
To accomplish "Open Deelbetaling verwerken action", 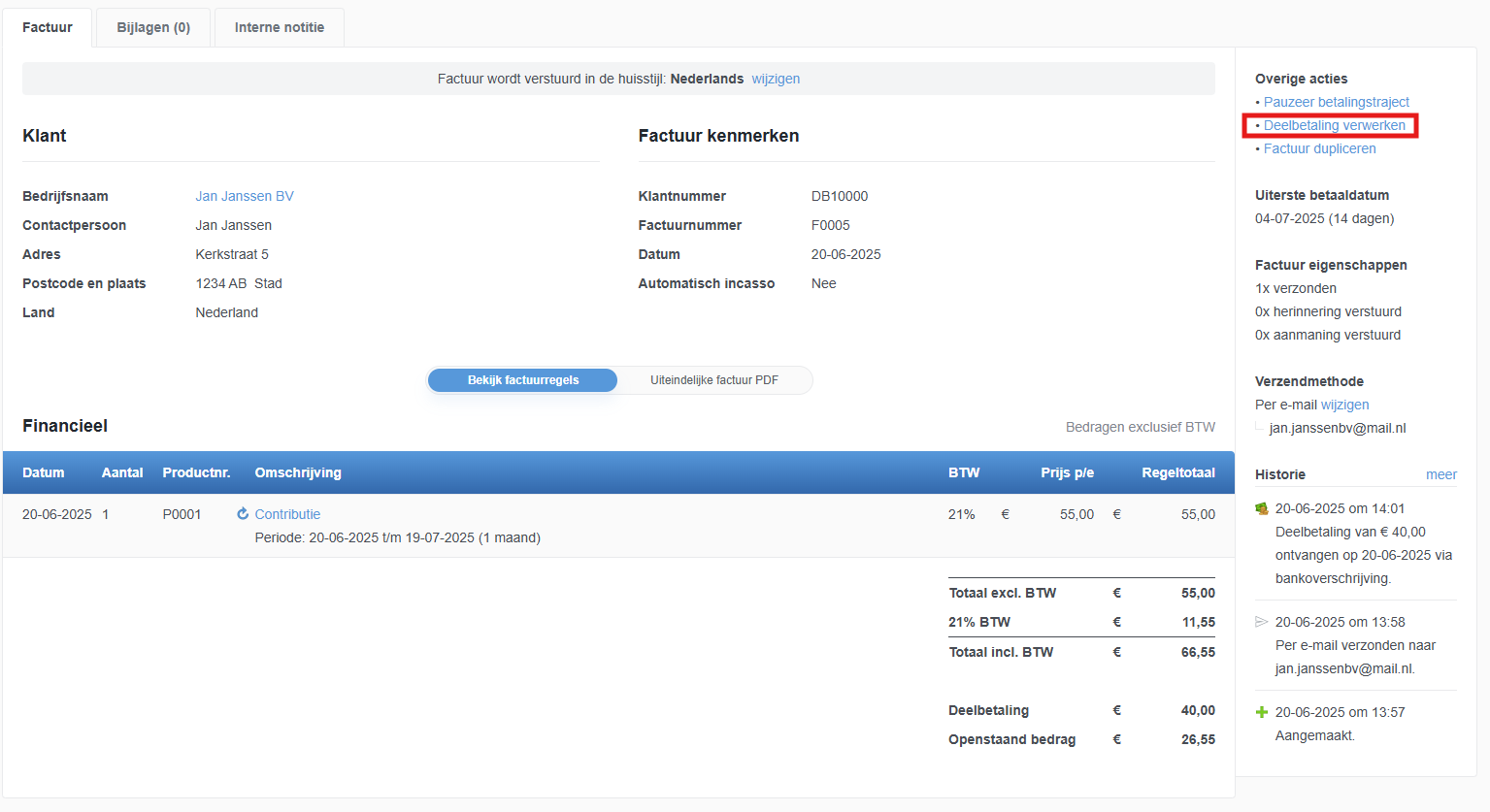I will pyautogui.click(x=1334, y=125).
